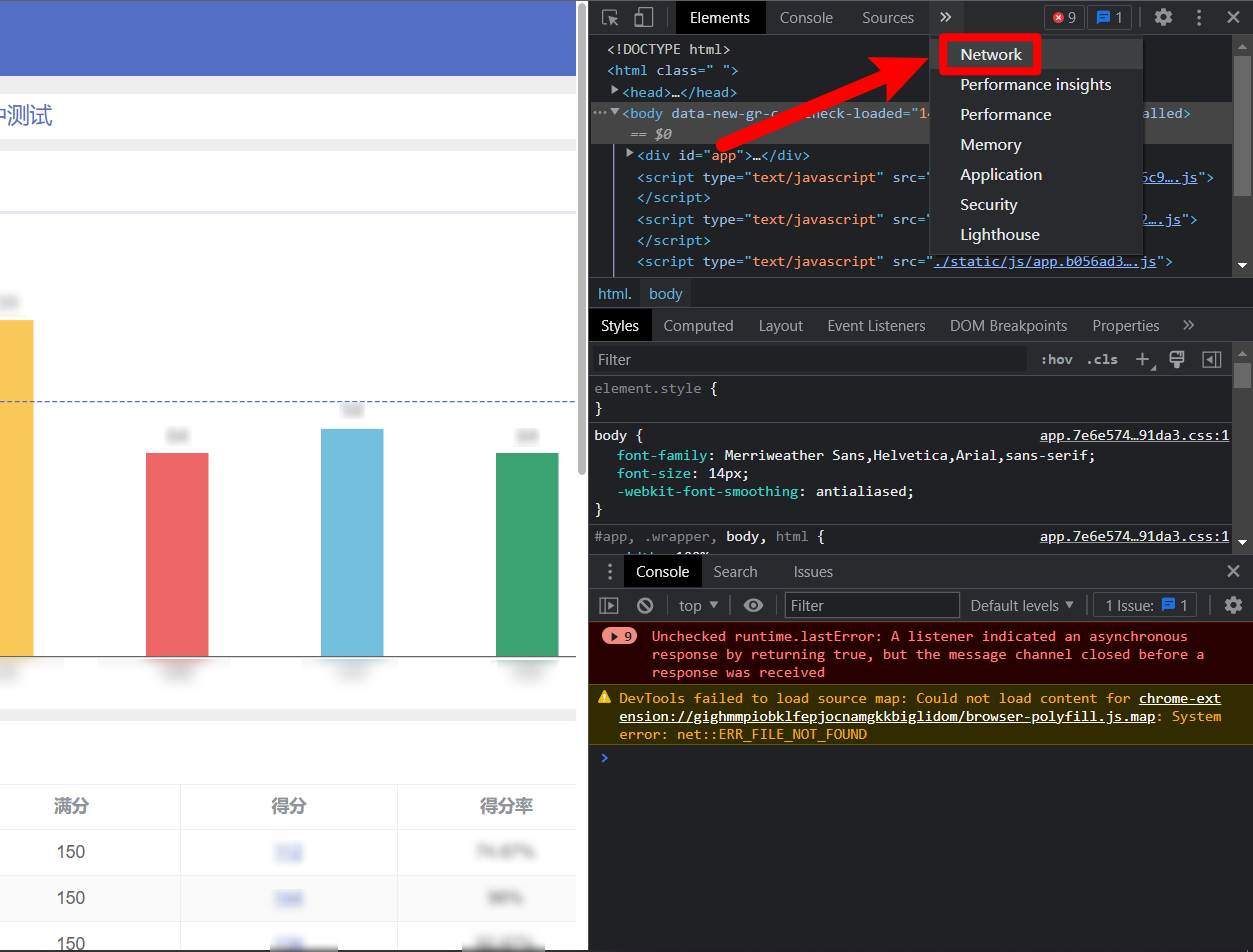Expand more Styles pane tabs chevron
1253x952 pixels.
[1188, 326]
